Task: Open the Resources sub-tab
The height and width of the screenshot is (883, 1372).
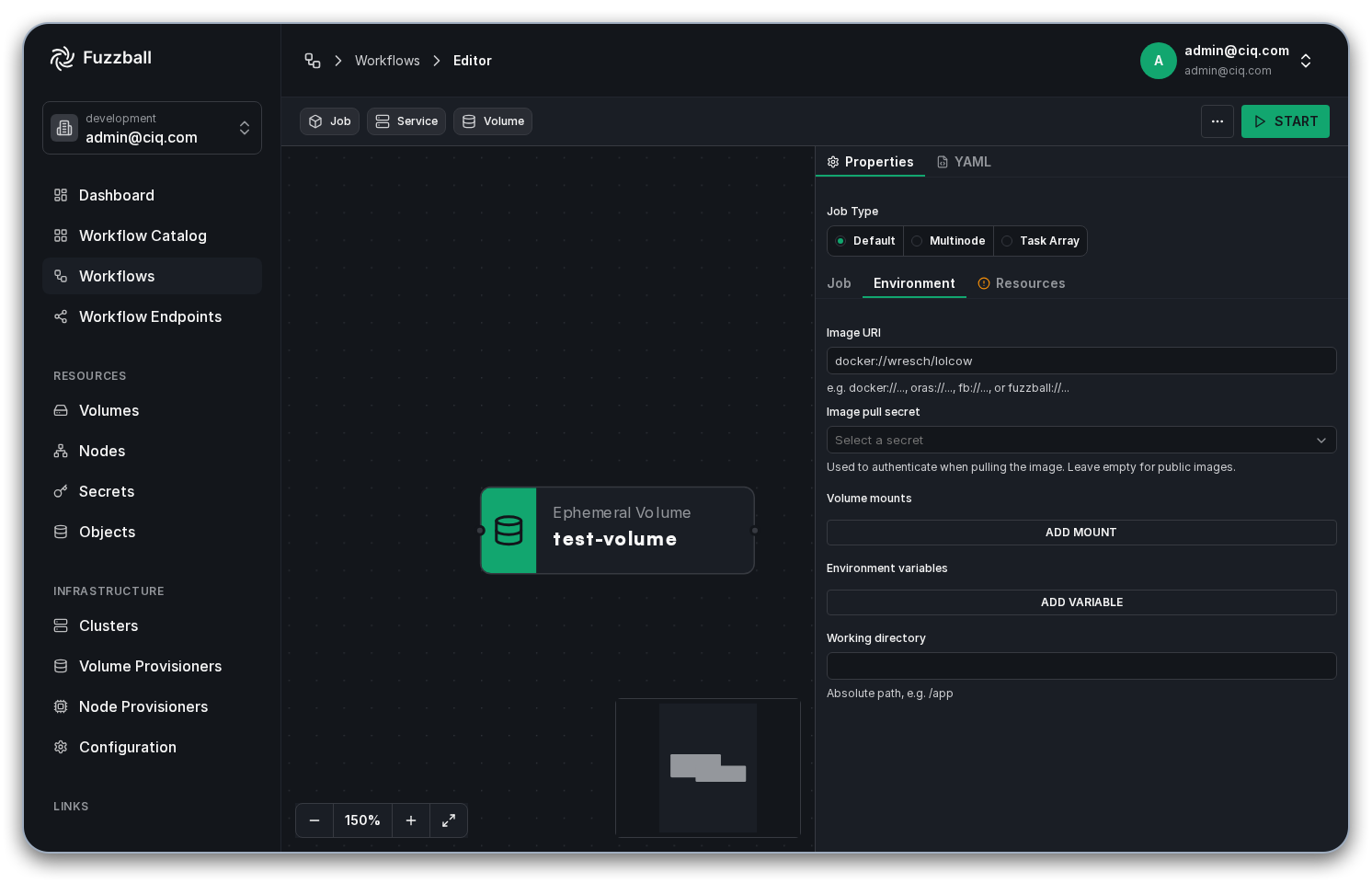Action: (x=1021, y=283)
